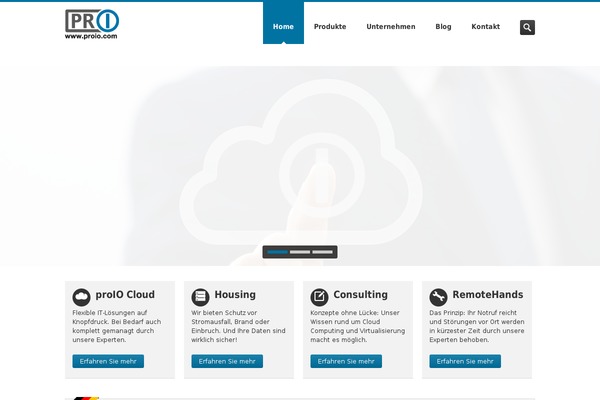
Task: Open the Home menu tab
Action: click(283, 23)
